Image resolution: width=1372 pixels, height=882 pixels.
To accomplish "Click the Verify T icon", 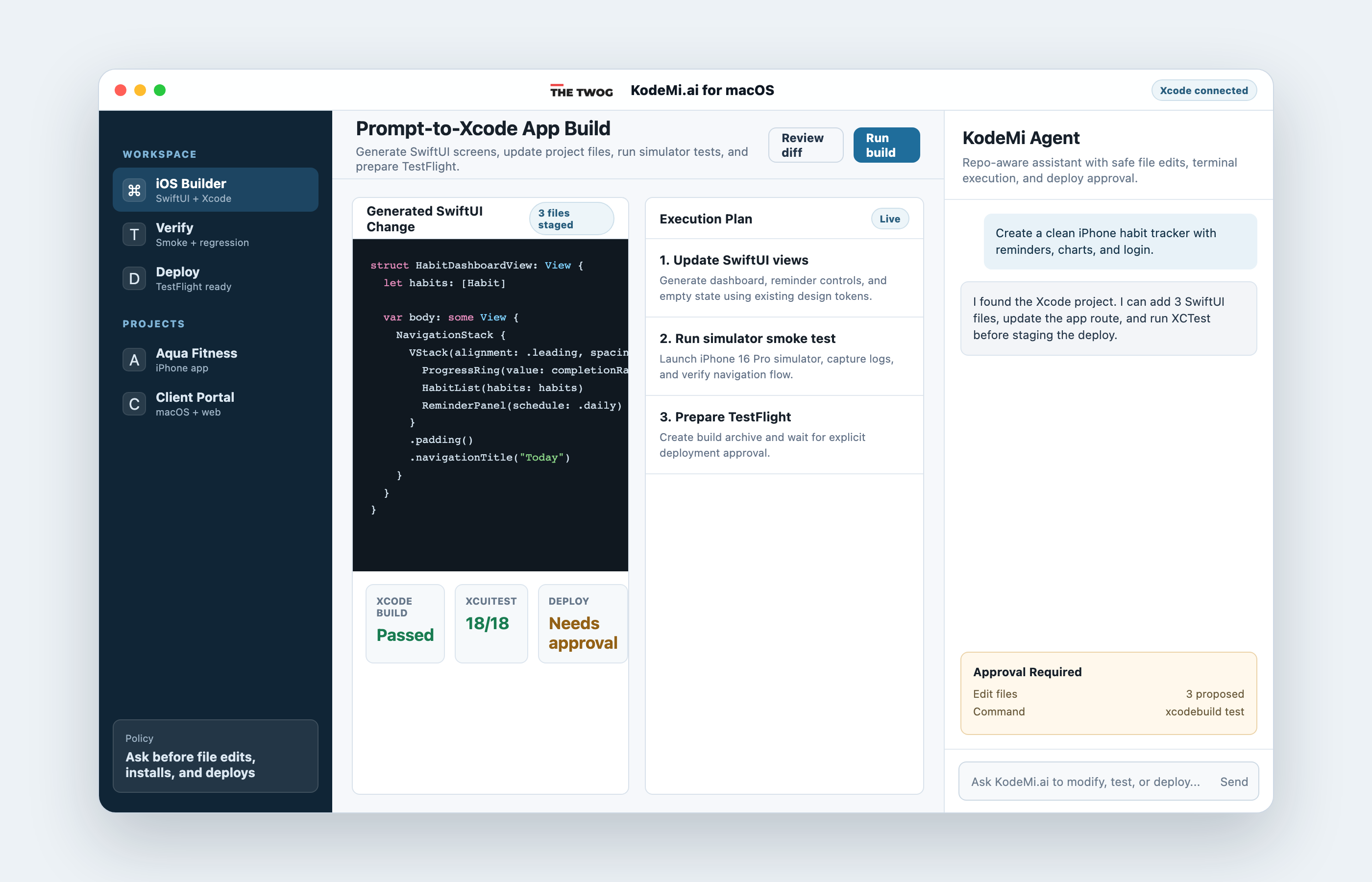I will pyautogui.click(x=134, y=234).
